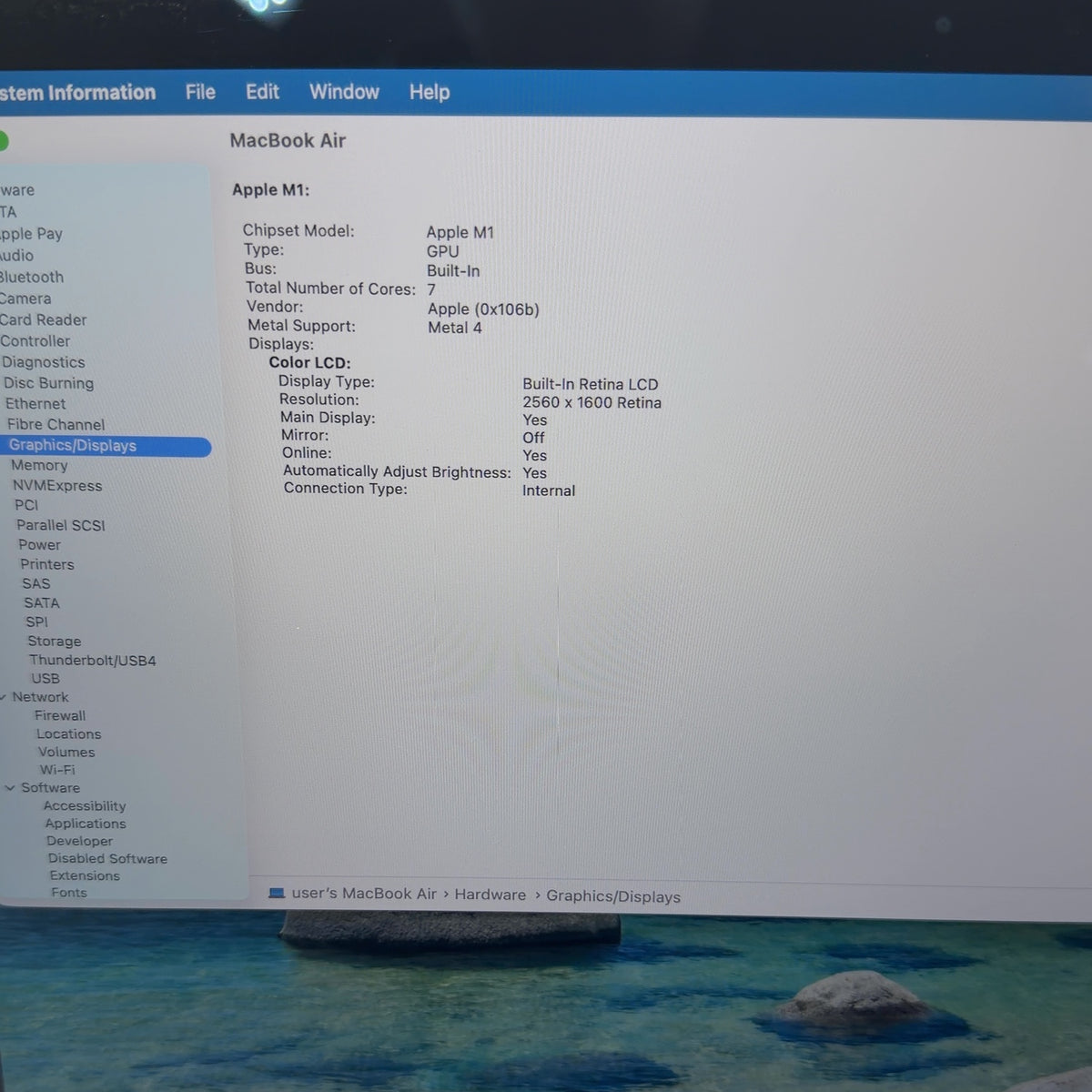Click Hardware in the path bar
The image size is (1092, 1092).
coord(490,895)
